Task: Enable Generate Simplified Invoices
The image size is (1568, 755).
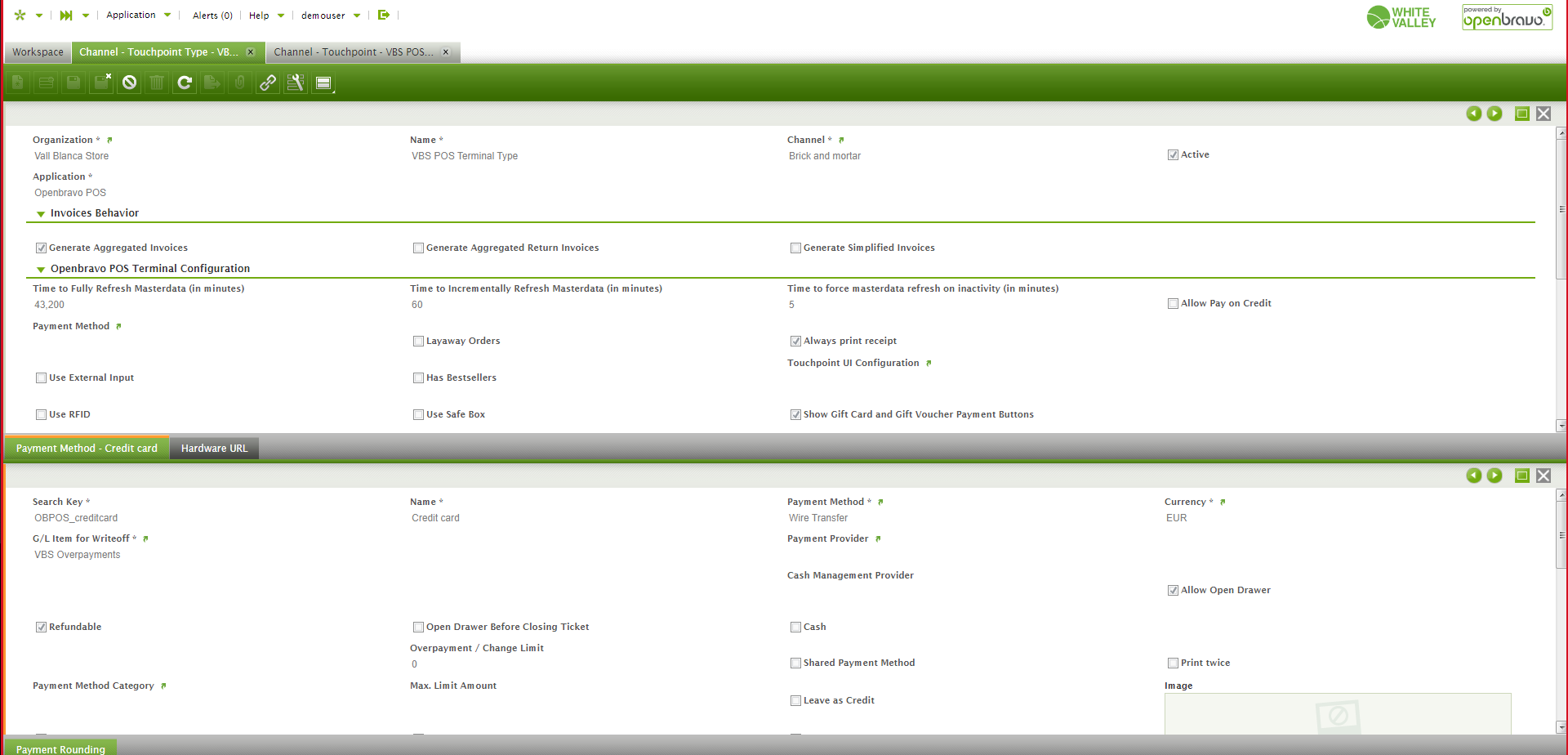Action: point(795,248)
